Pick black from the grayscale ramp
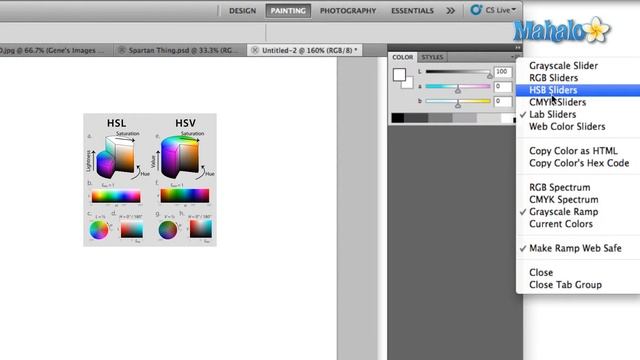This screenshot has width=640, height=360. pyautogui.click(x=398, y=118)
